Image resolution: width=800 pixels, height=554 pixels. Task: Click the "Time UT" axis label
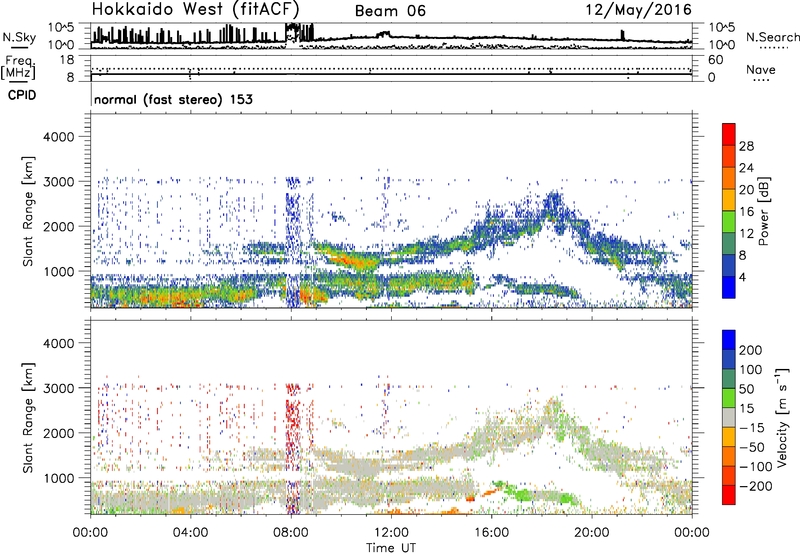point(391,548)
